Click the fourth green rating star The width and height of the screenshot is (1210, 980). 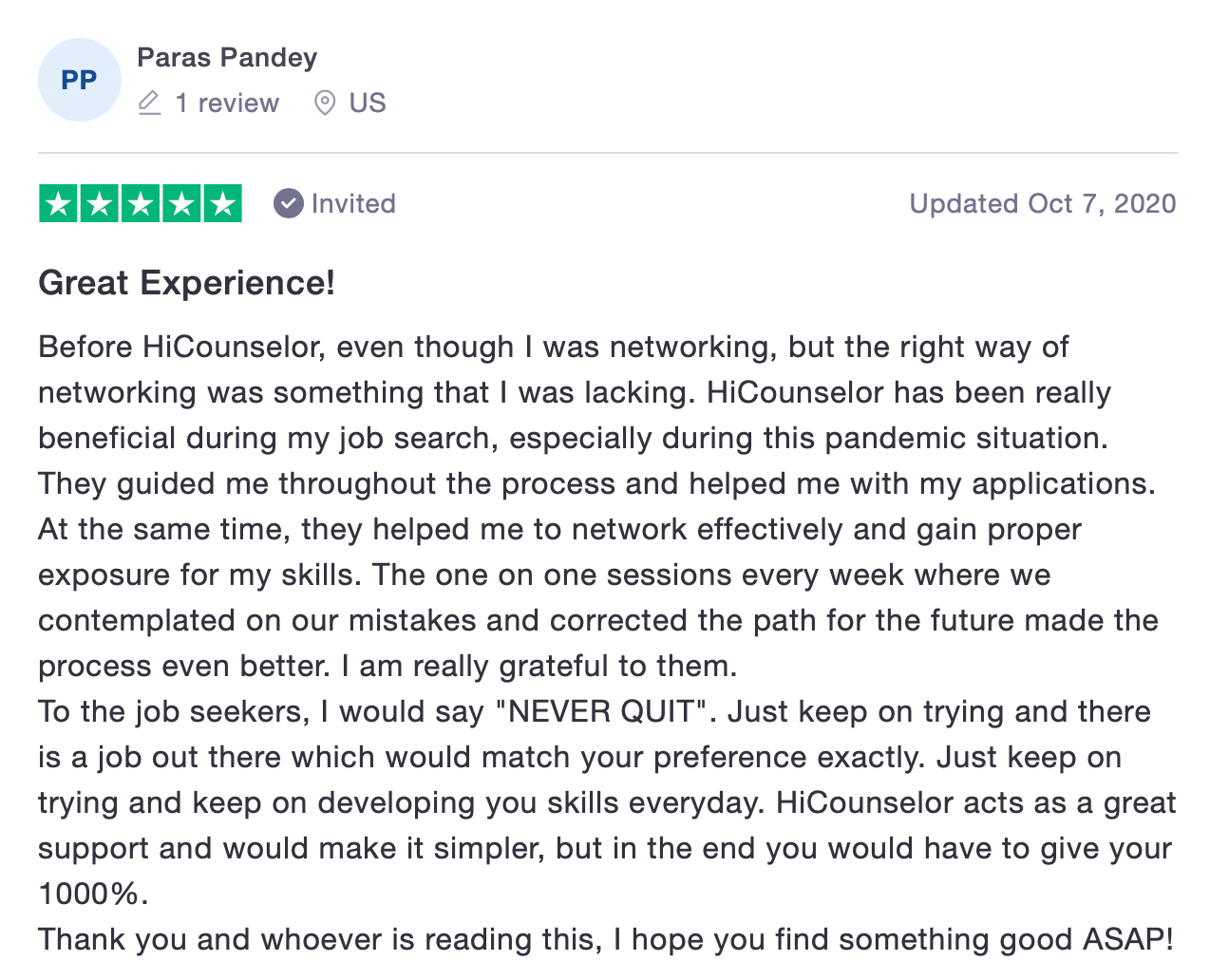pyautogui.click(x=181, y=203)
